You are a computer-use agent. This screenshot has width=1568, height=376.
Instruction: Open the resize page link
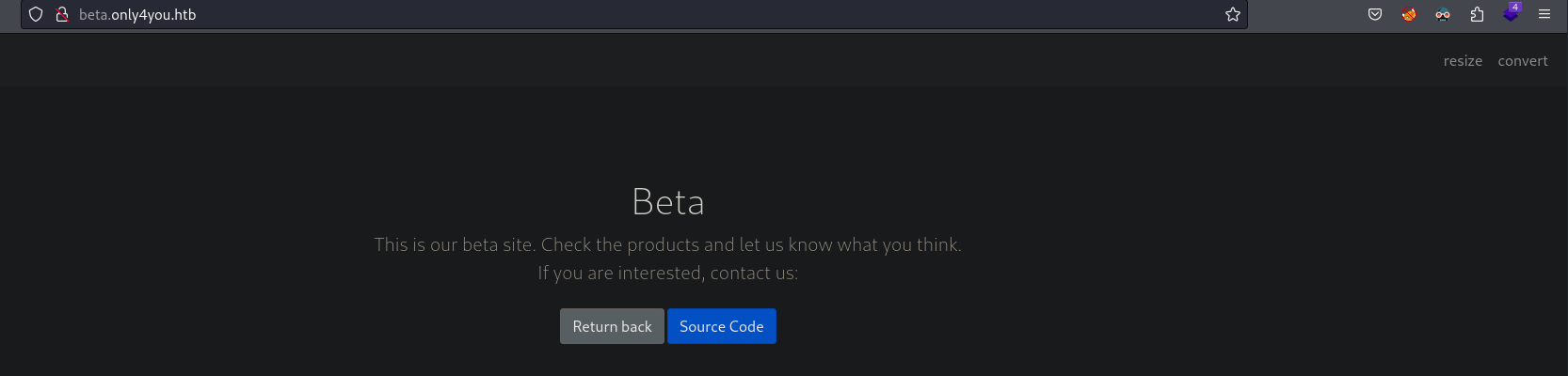tap(1463, 61)
